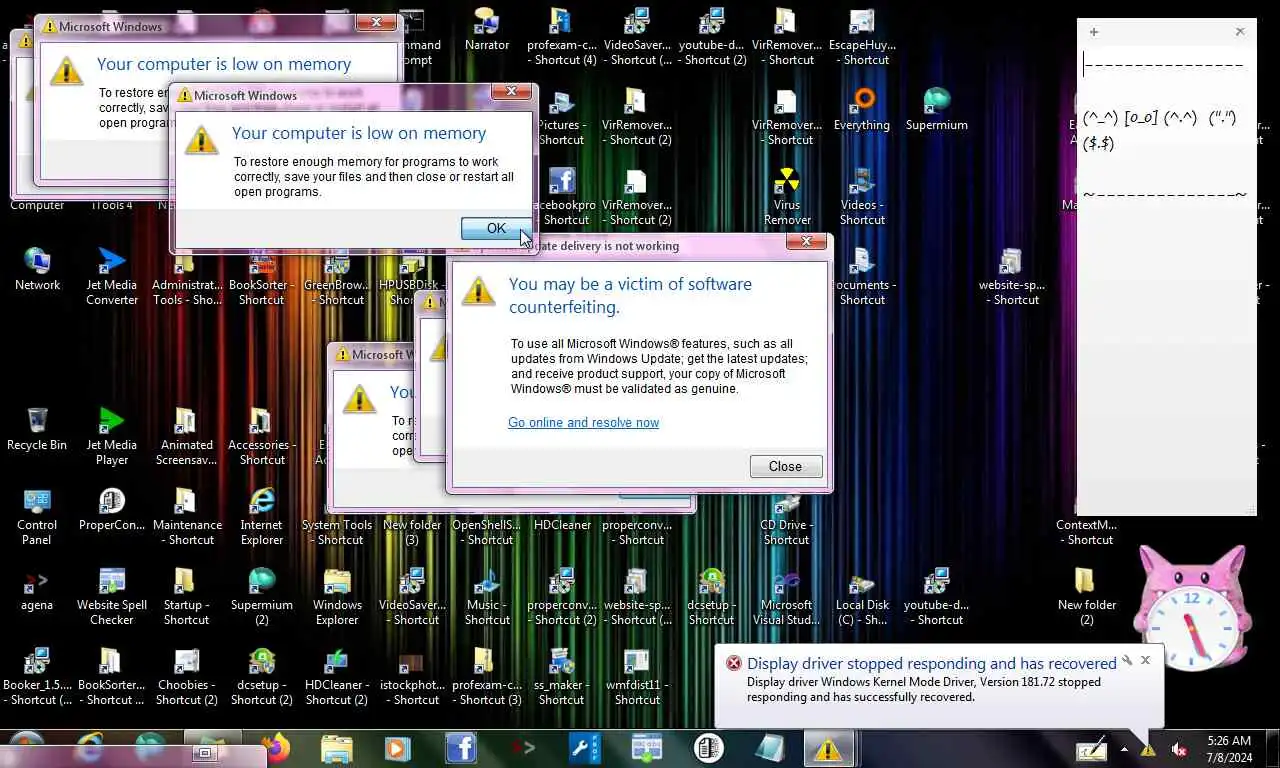
Task: Open notification options wrench in driver balloon
Action: tap(1127, 660)
